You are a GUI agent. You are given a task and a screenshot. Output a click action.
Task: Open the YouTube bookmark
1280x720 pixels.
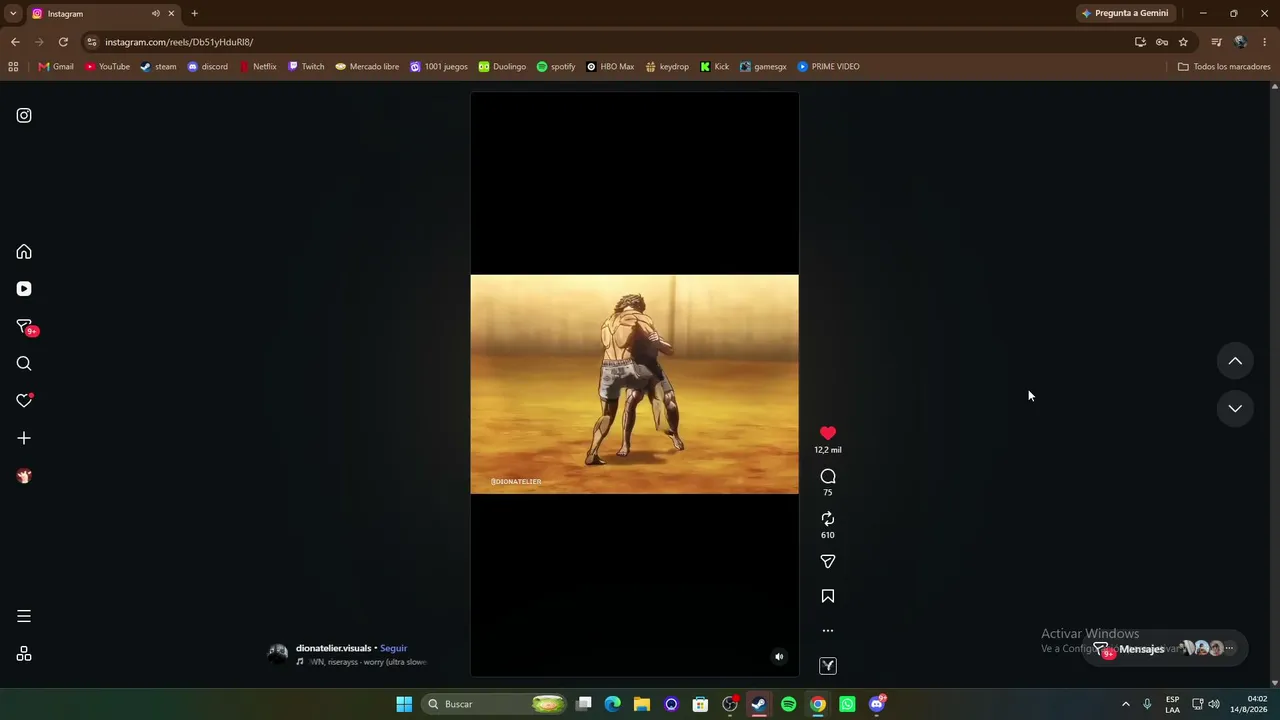107,67
